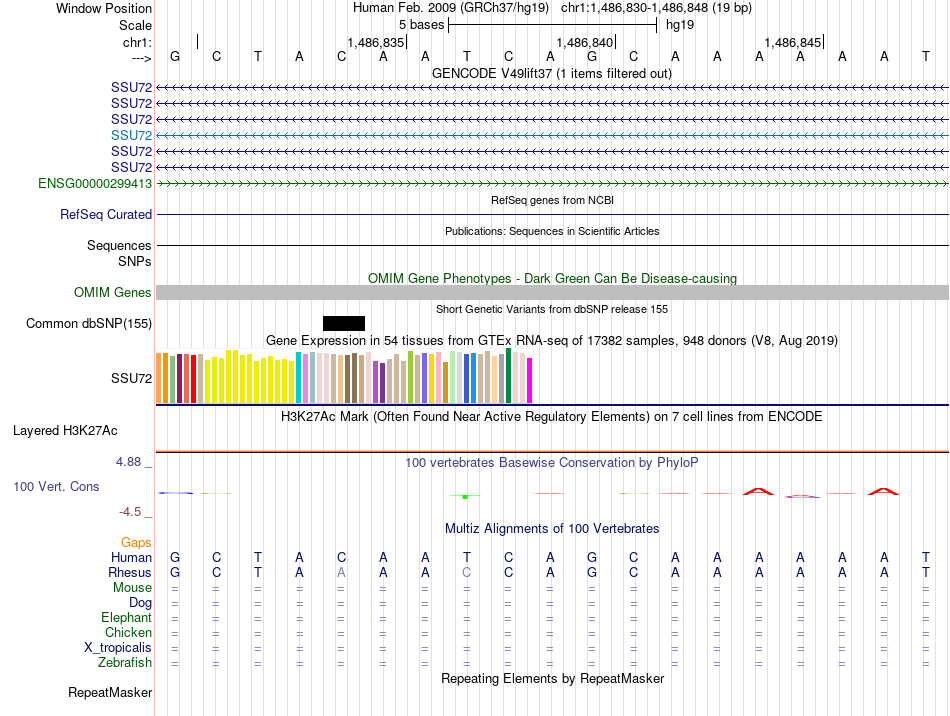Click the X_tropicalis species label
The height and width of the screenshot is (716, 950).
tap(118, 648)
